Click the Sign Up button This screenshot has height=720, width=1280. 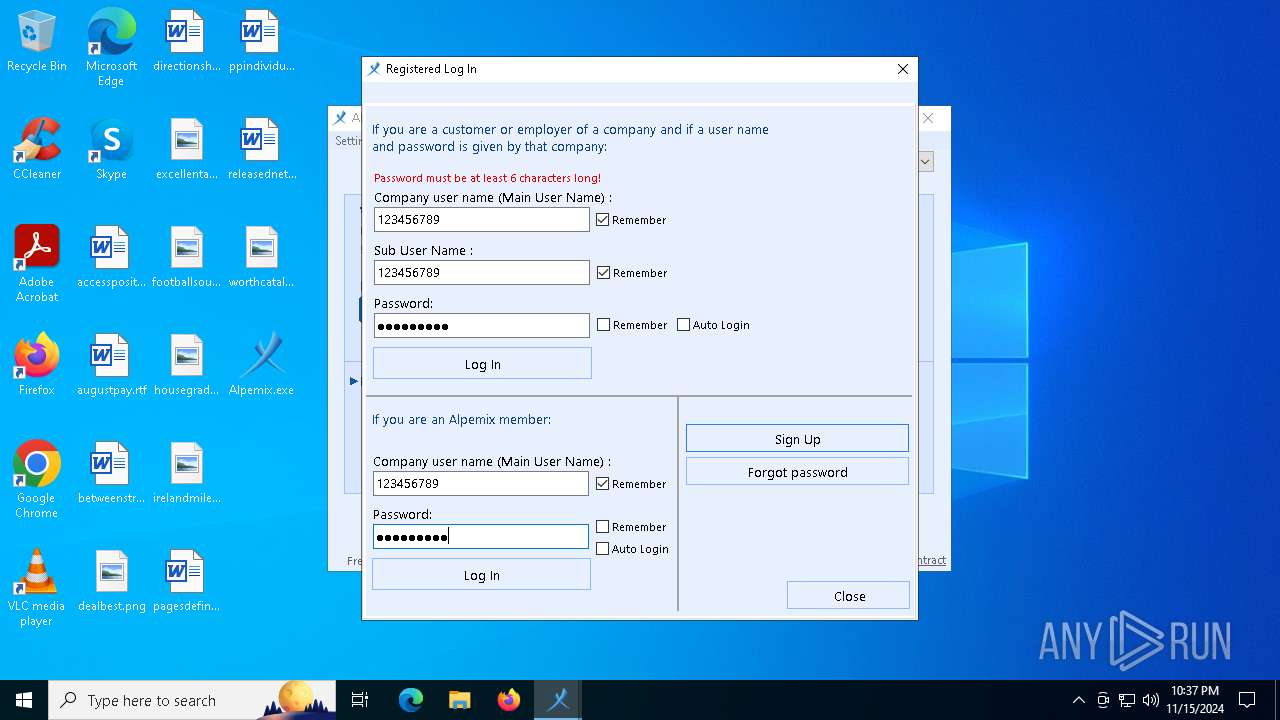point(797,439)
